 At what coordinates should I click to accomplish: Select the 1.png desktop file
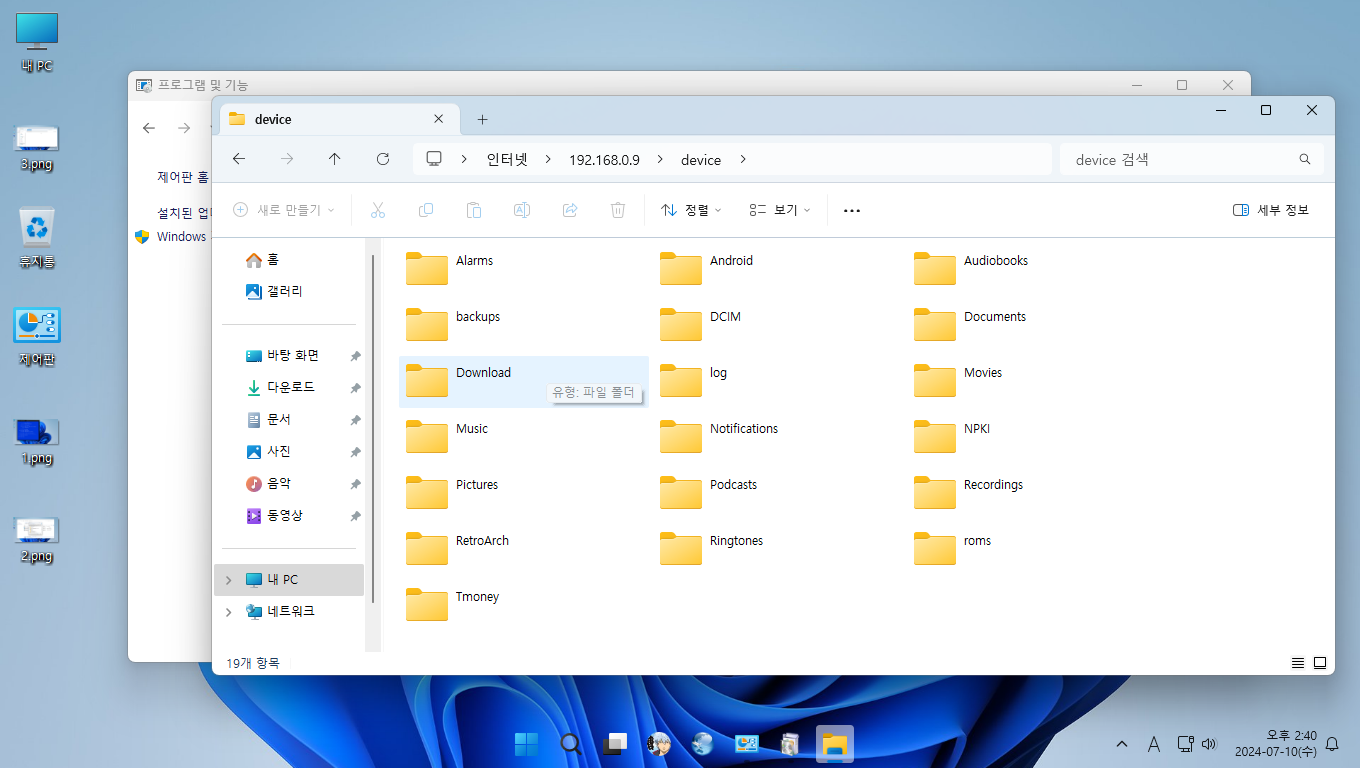(37, 441)
